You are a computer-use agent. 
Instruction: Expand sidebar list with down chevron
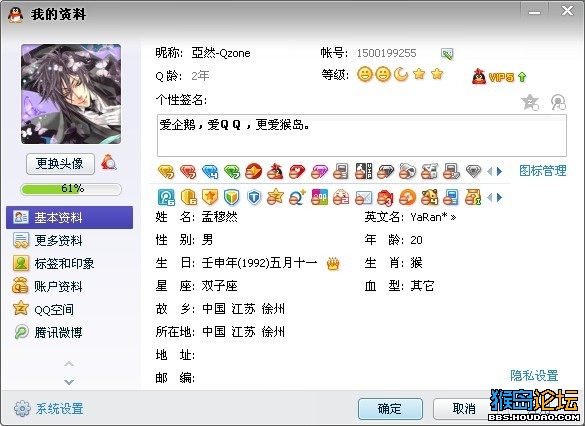click(x=69, y=382)
